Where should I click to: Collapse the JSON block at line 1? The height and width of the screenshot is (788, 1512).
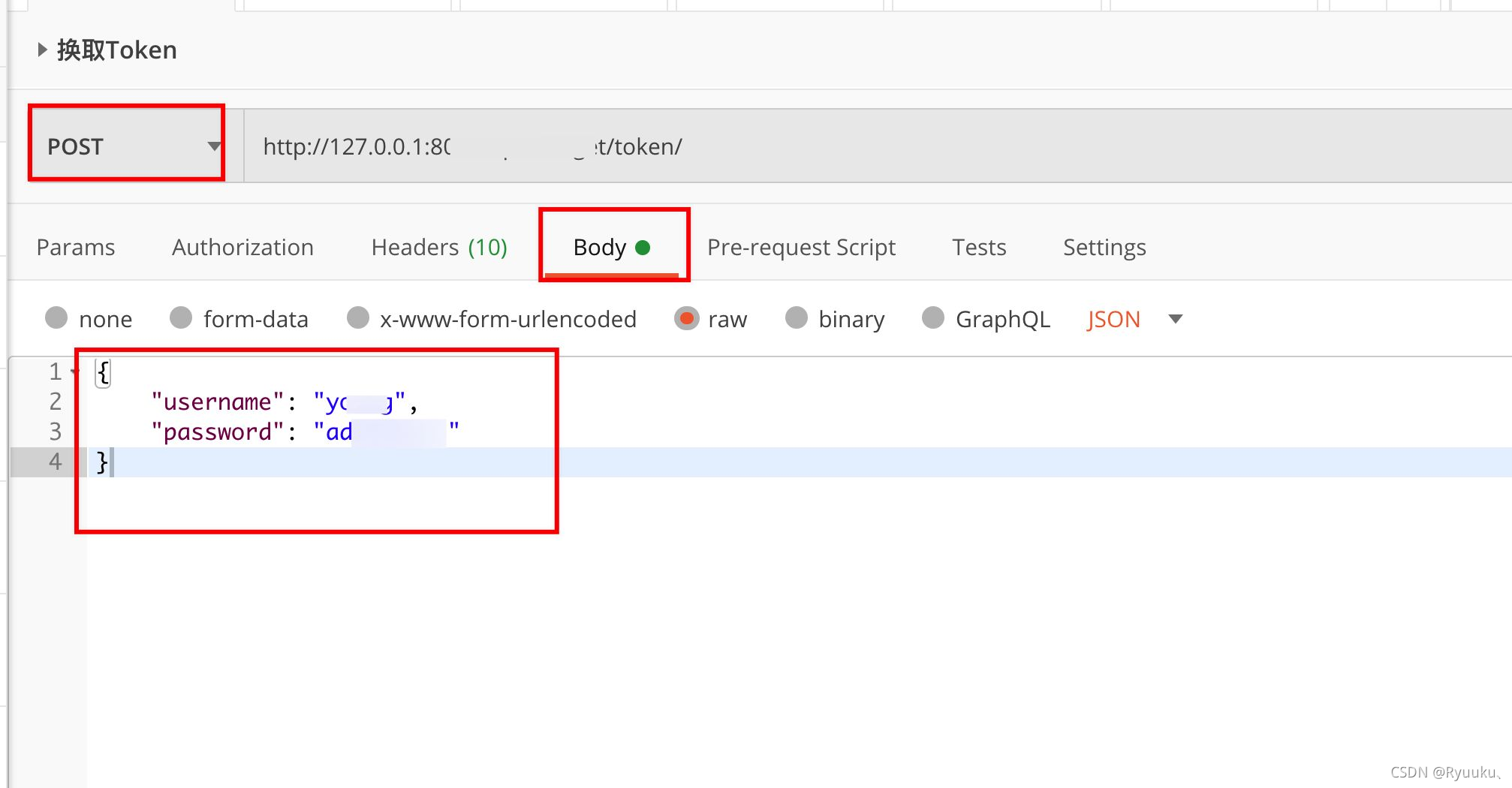tap(74, 371)
